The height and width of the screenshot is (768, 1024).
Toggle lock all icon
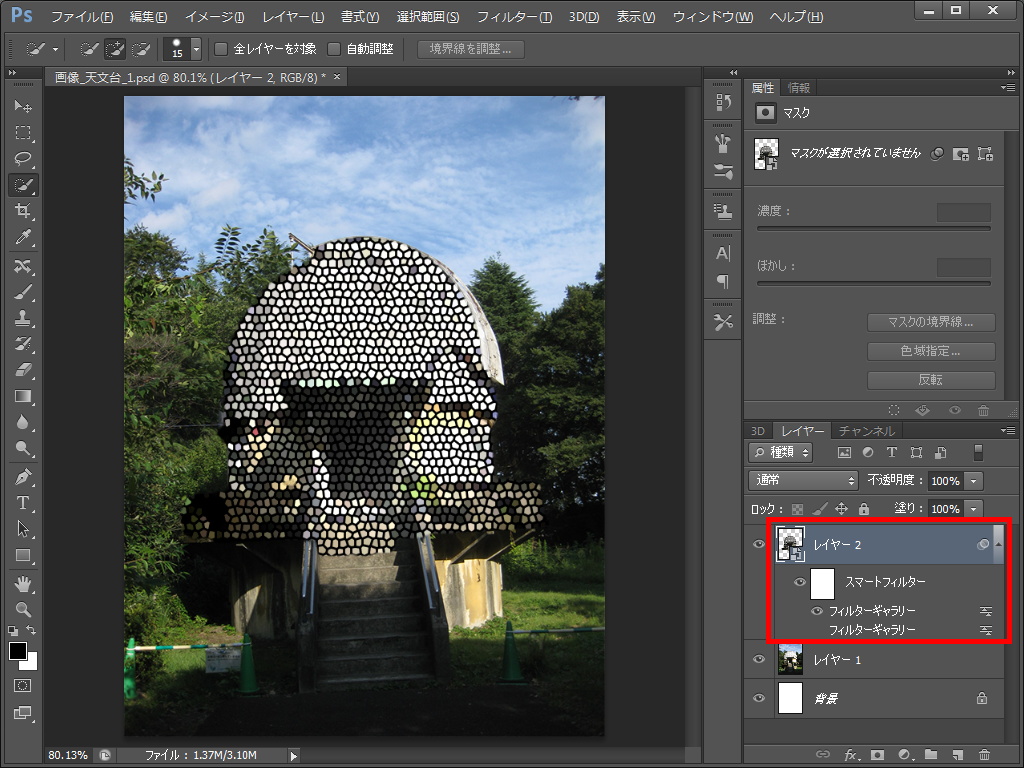(864, 509)
